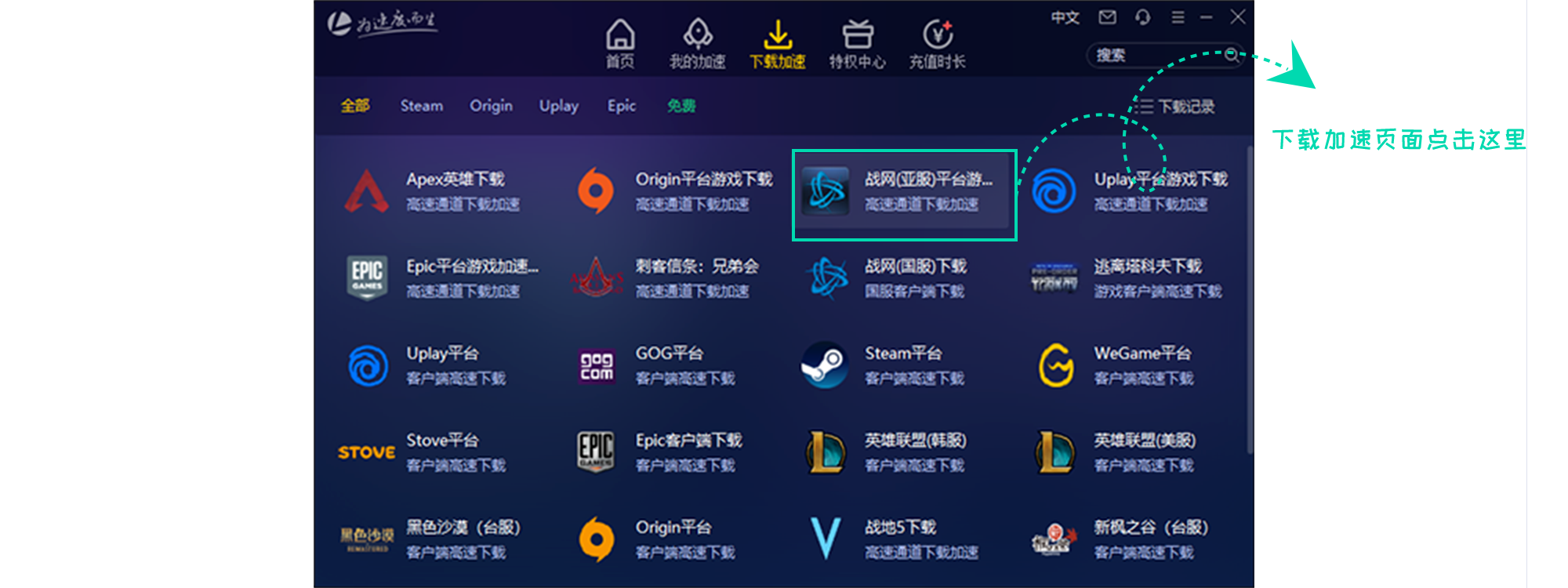Click the 战网(亚服)平台 icon
The width and height of the screenshot is (1568, 588).
pos(825,191)
